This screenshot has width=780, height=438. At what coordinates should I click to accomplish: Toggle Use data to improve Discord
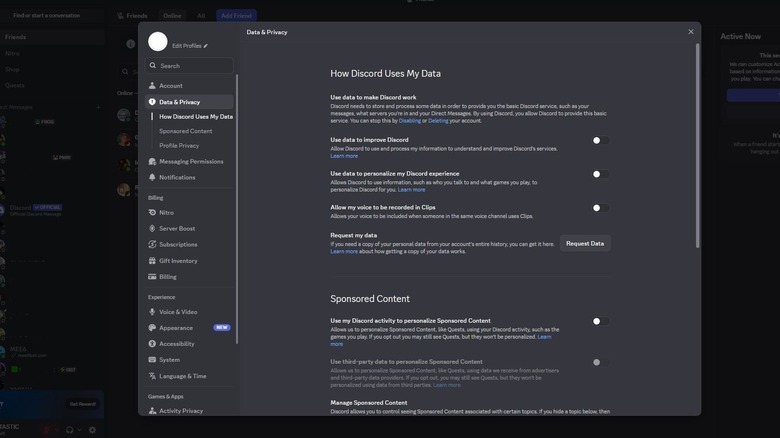[x=600, y=140]
